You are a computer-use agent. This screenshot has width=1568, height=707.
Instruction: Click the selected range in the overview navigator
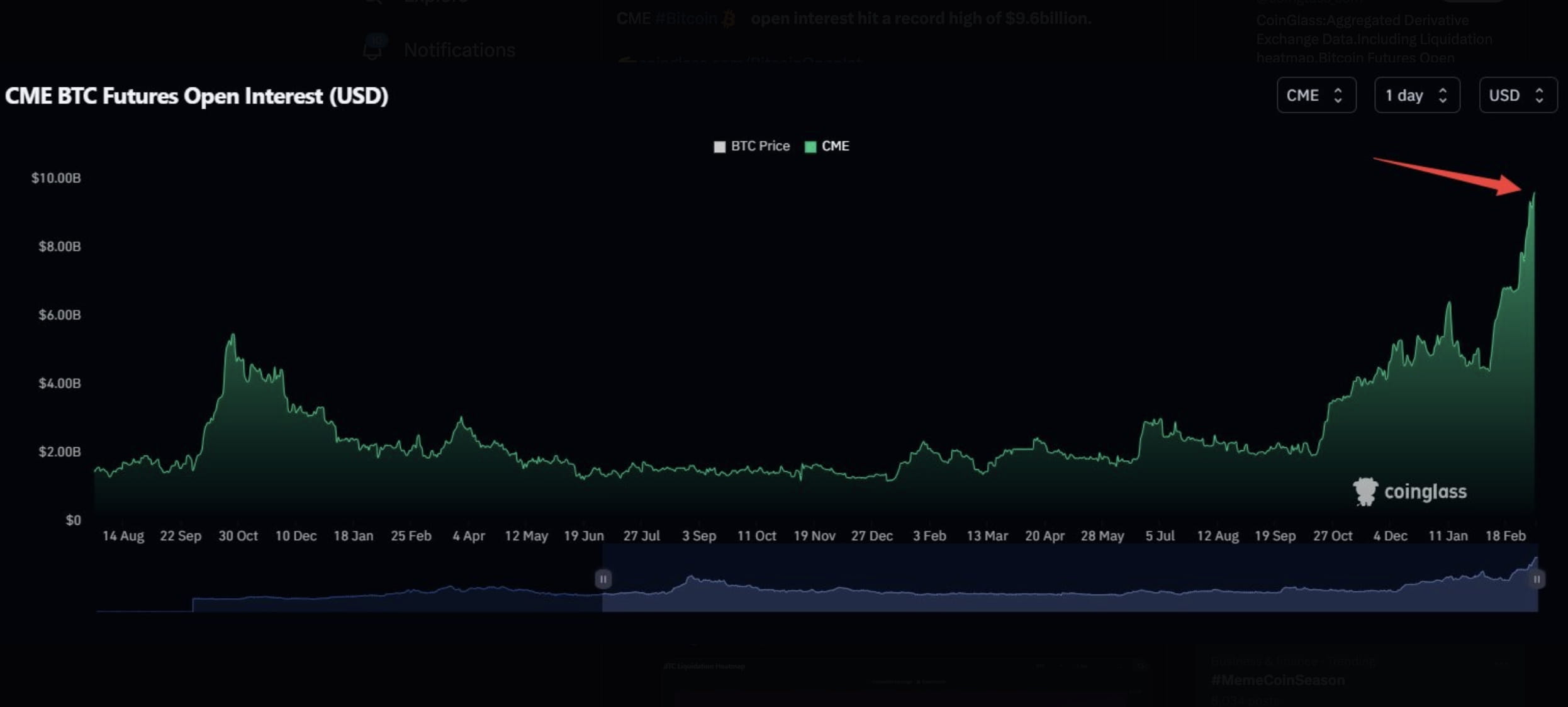point(1070,579)
